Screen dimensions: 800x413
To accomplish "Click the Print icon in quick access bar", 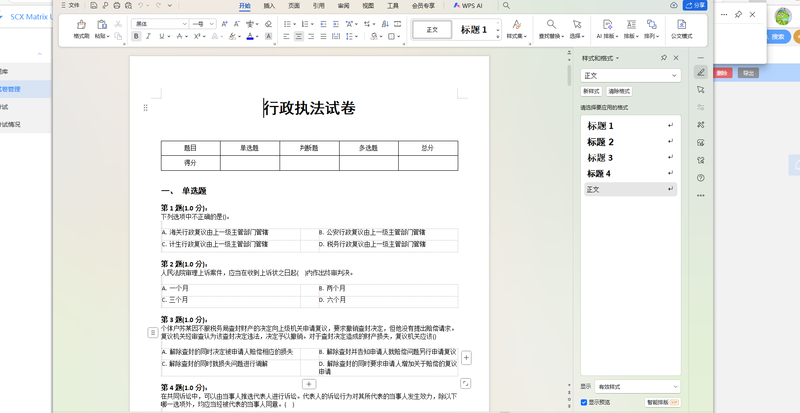I will coord(117,6).
